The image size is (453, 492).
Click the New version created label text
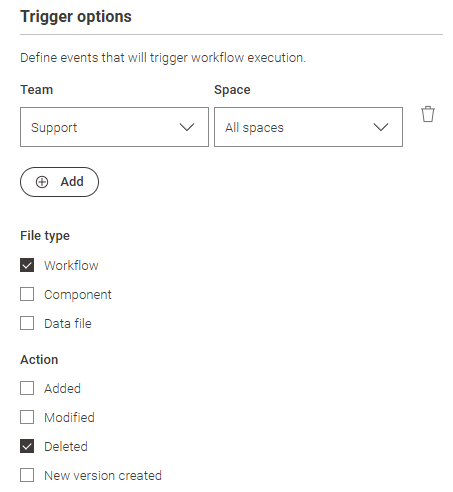[103, 476]
